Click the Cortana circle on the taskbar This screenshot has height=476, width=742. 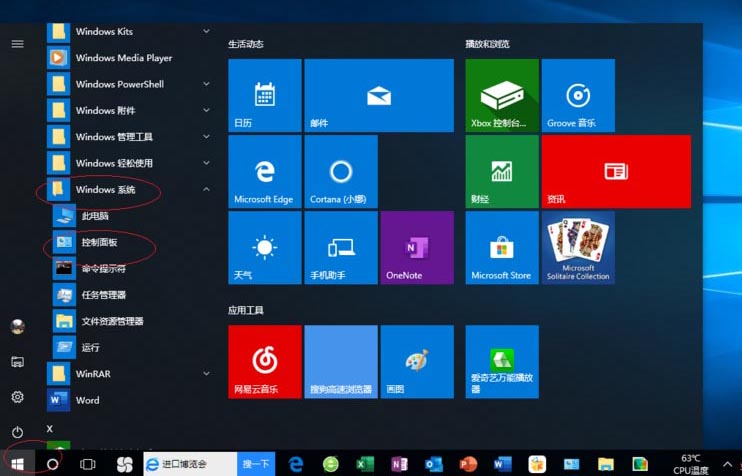coord(53,464)
